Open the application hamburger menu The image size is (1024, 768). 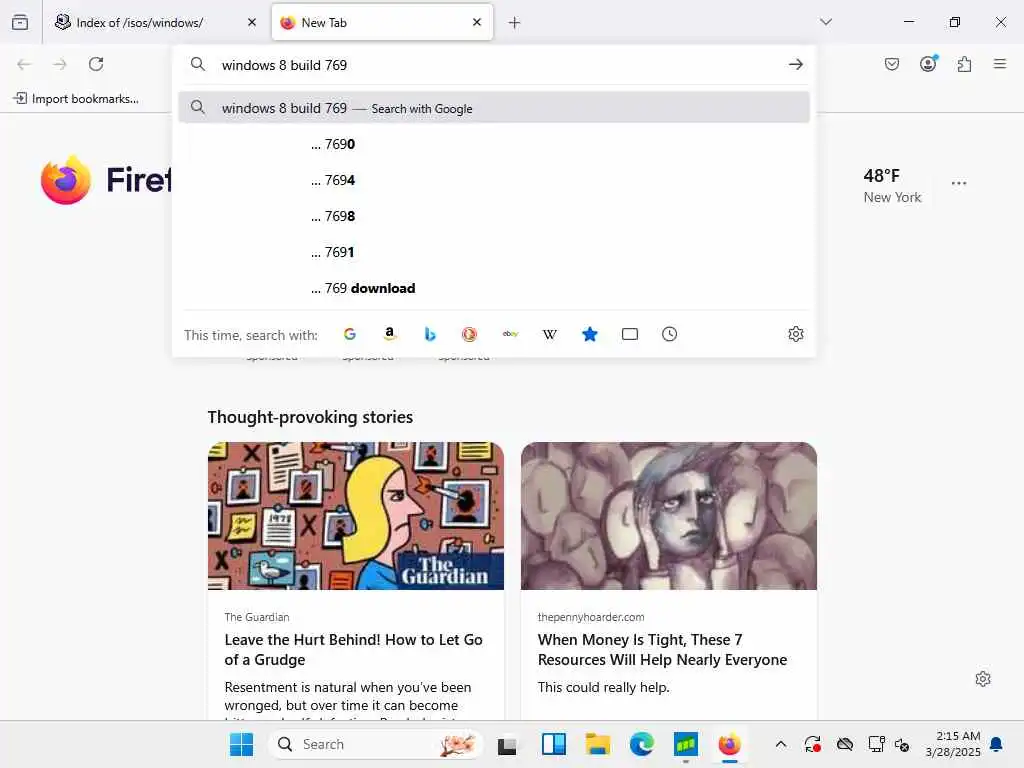click(x=1000, y=64)
